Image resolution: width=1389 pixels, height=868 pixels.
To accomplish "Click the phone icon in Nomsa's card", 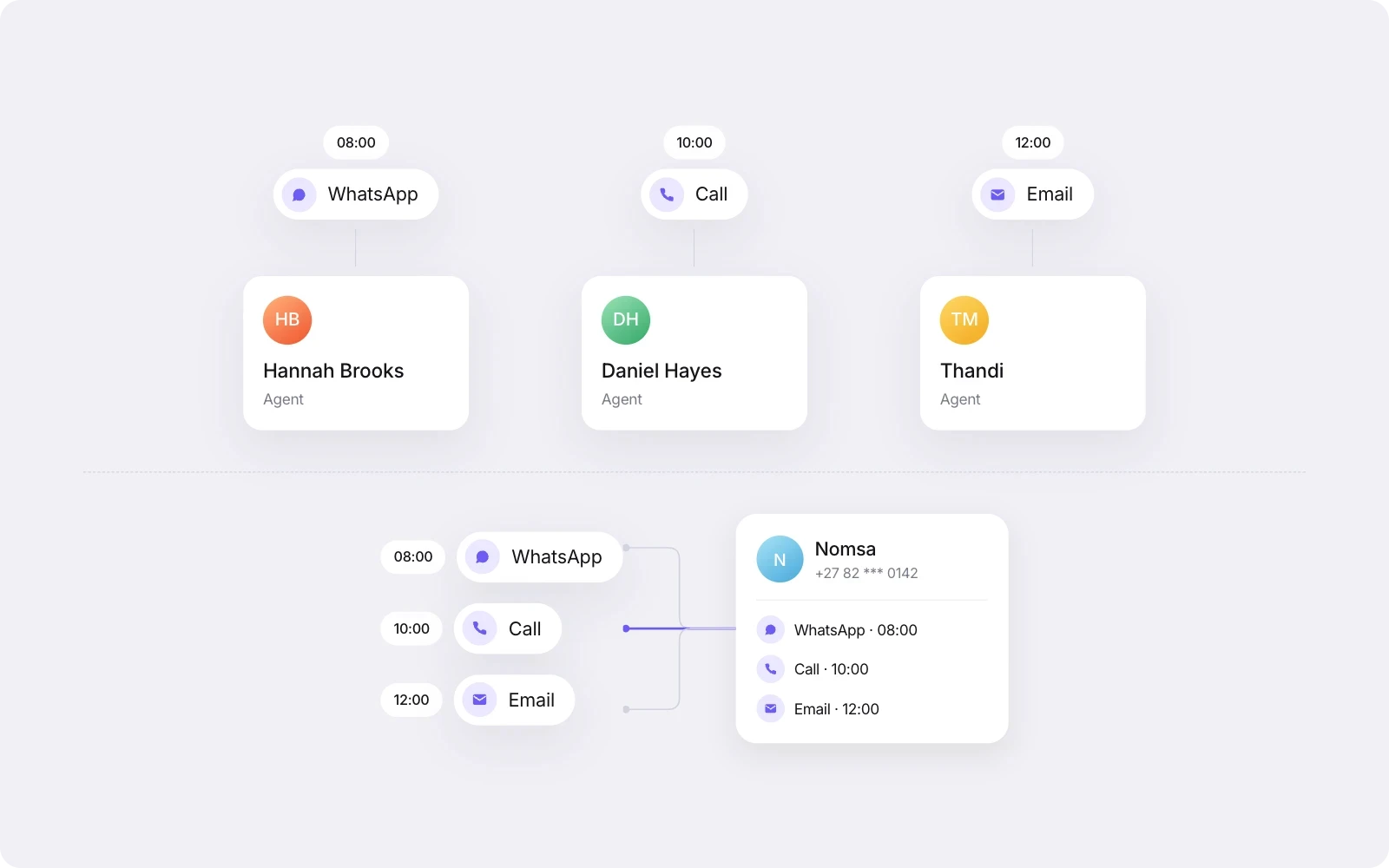I will pyautogui.click(x=770, y=668).
